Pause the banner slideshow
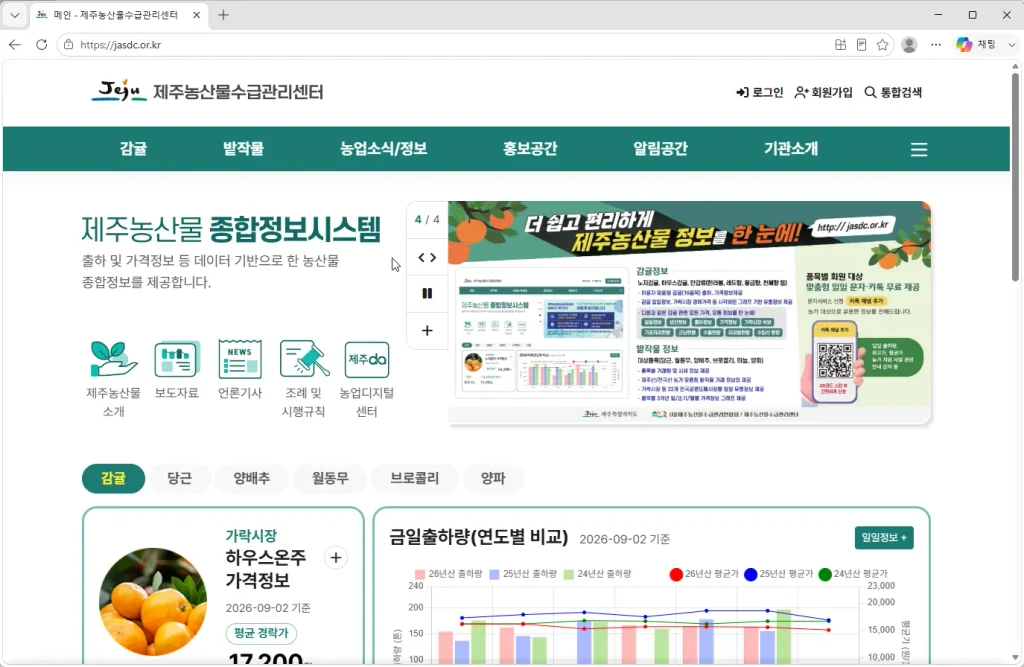The image size is (1024, 667). click(427, 293)
